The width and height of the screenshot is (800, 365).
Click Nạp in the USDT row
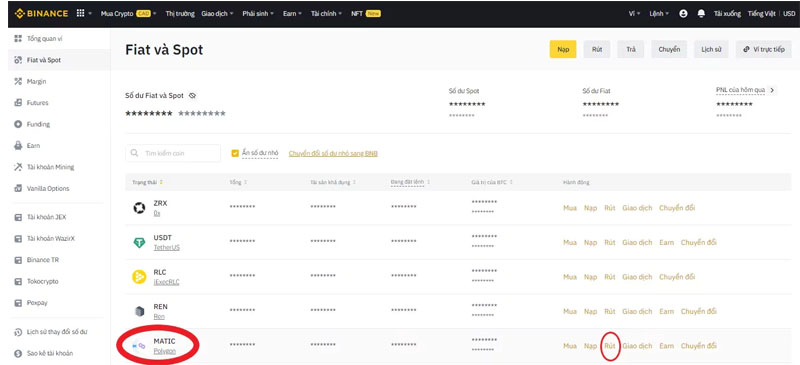[590, 242]
